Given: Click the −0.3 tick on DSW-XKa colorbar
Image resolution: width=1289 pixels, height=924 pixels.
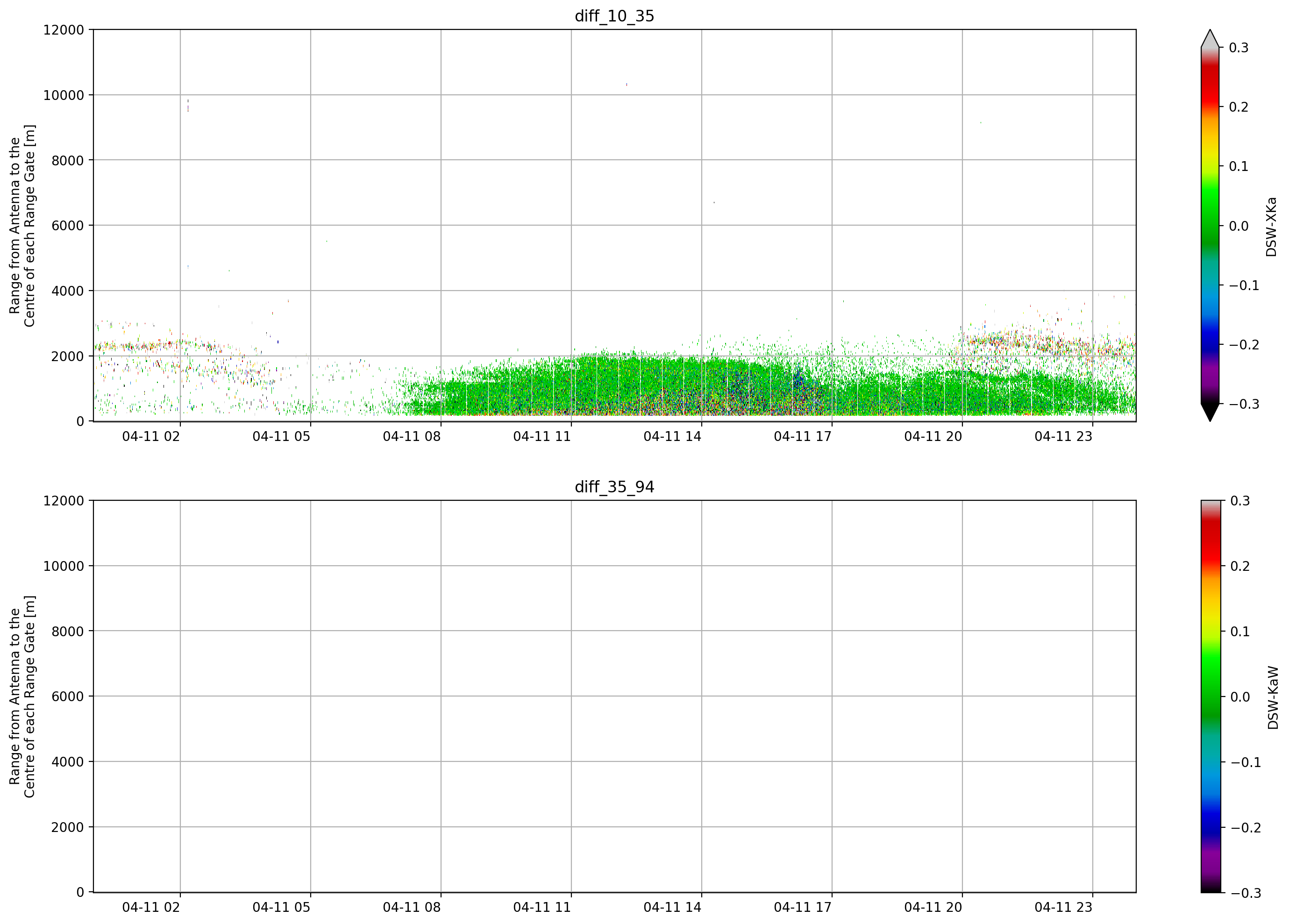Looking at the screenshot, I should 1244,404.
